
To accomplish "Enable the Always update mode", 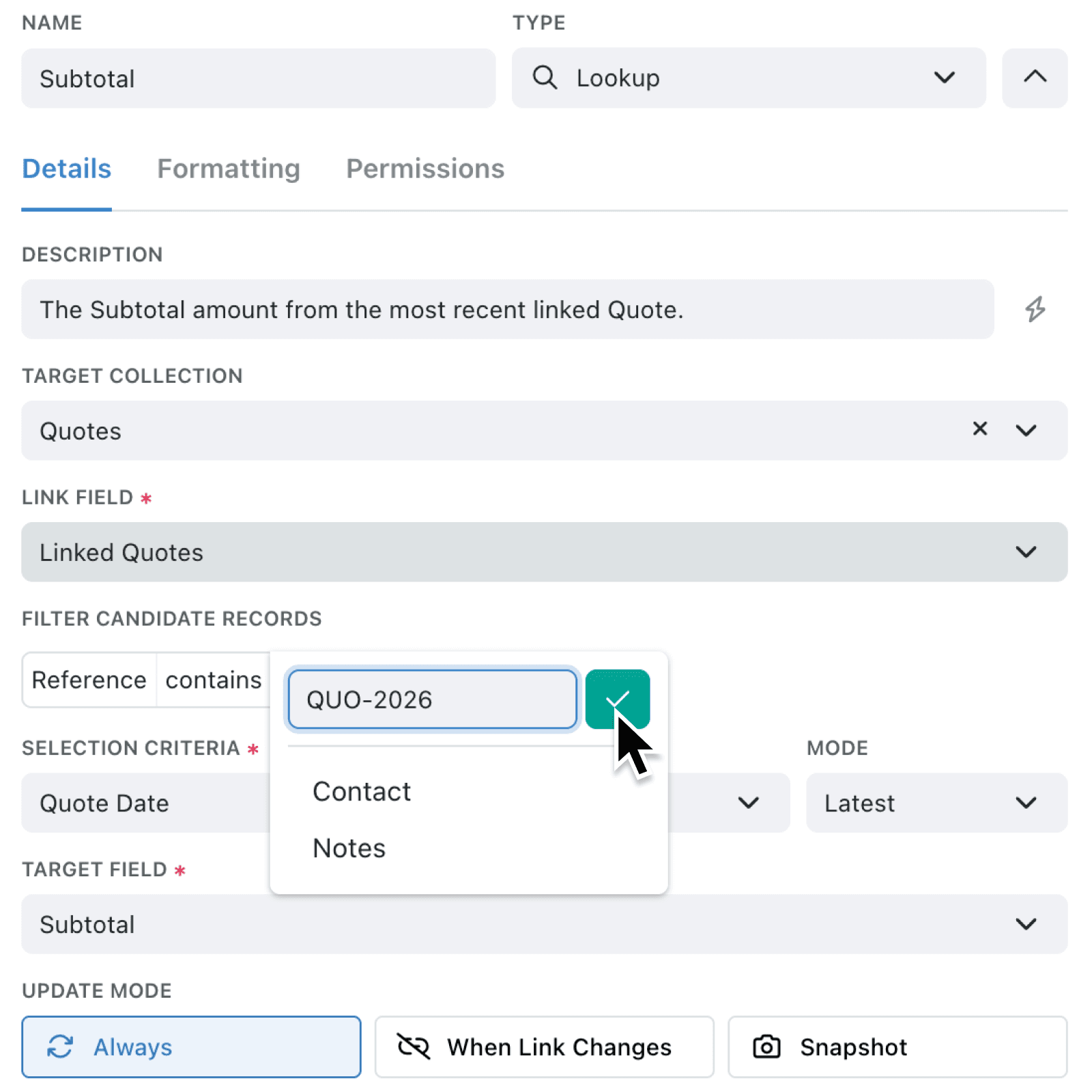I will pyautogui.click(x=191, y=1046).
